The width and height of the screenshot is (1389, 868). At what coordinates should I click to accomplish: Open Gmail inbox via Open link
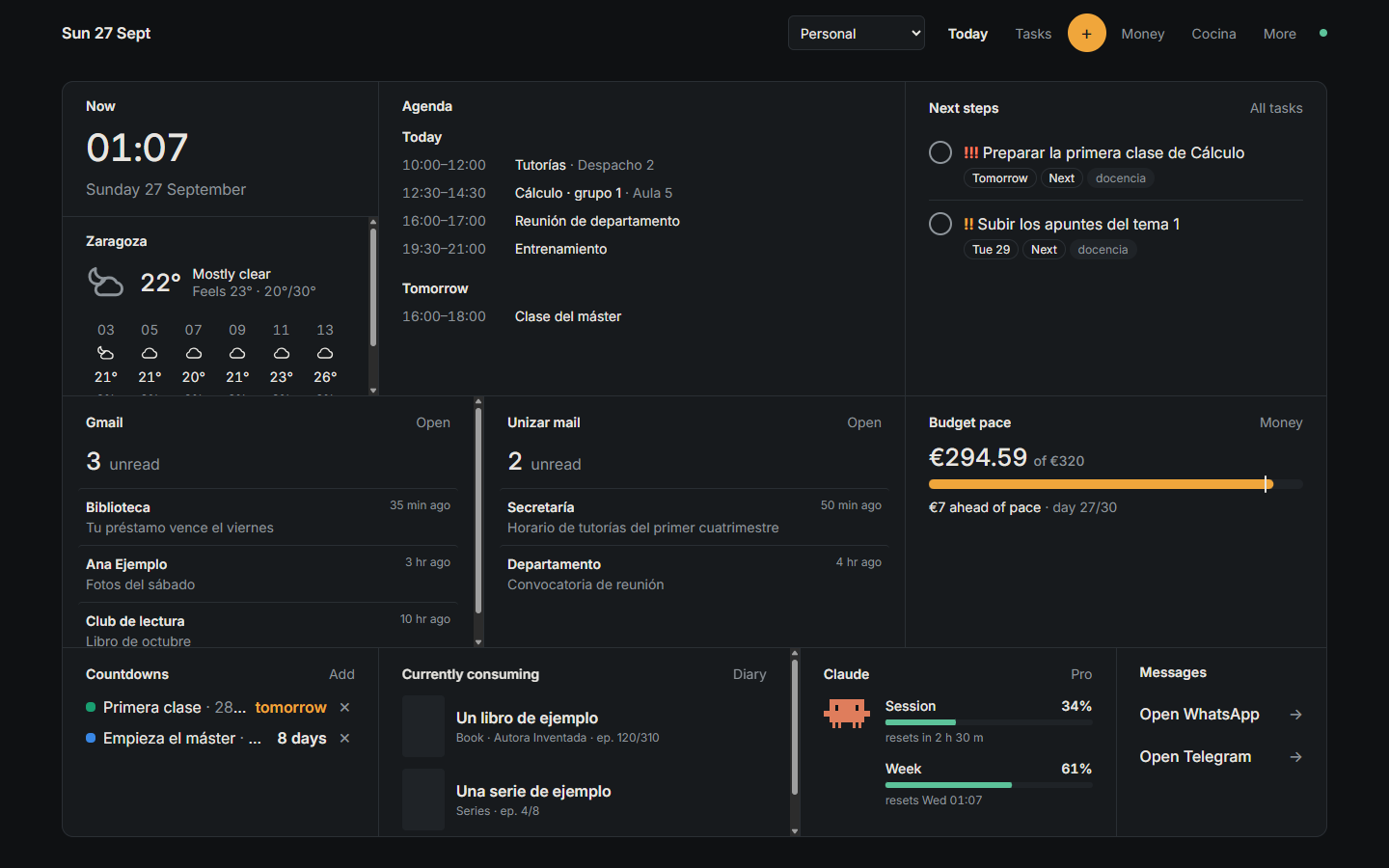pyautogui.click(x=433, y=422)
